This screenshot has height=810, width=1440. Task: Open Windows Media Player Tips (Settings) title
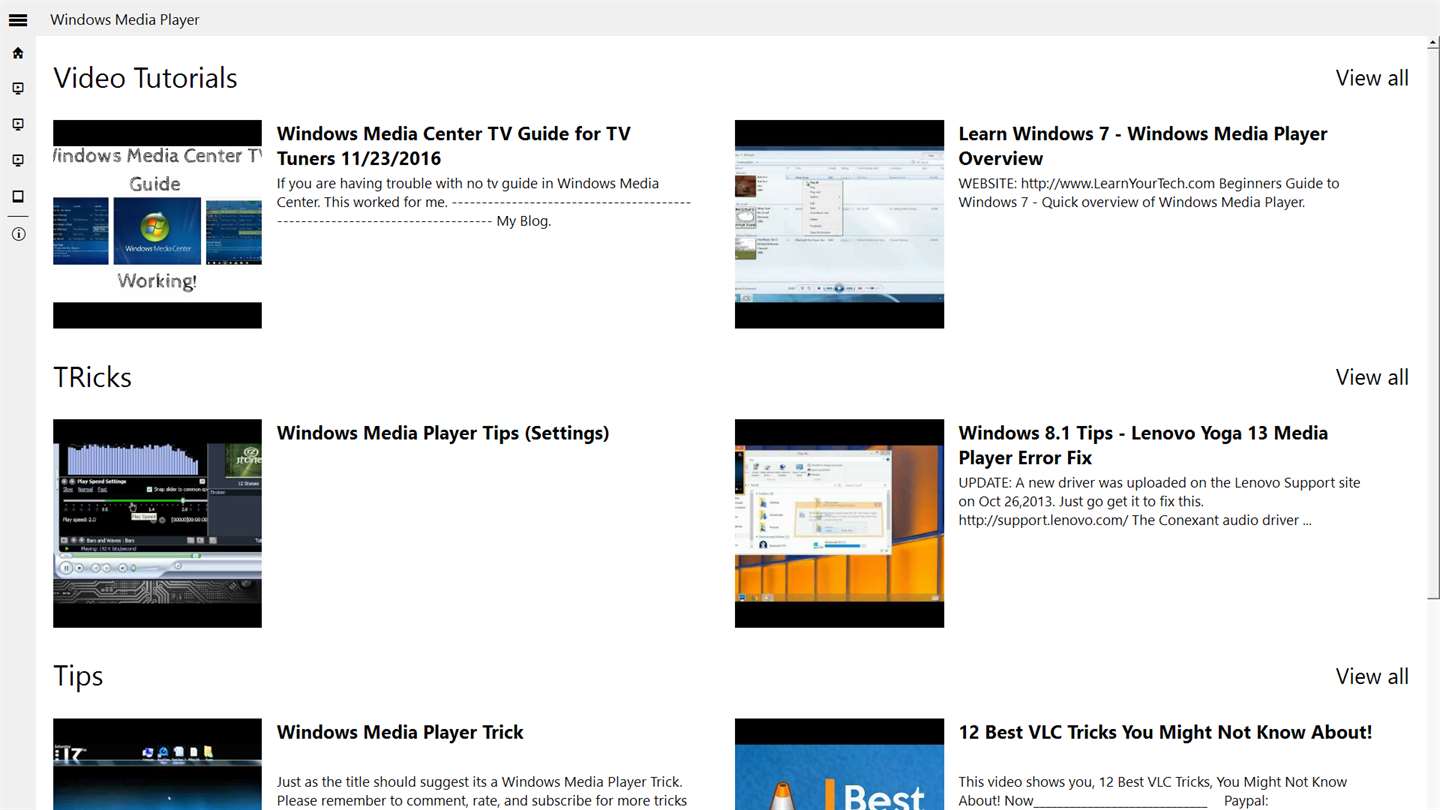pos(443,433)
